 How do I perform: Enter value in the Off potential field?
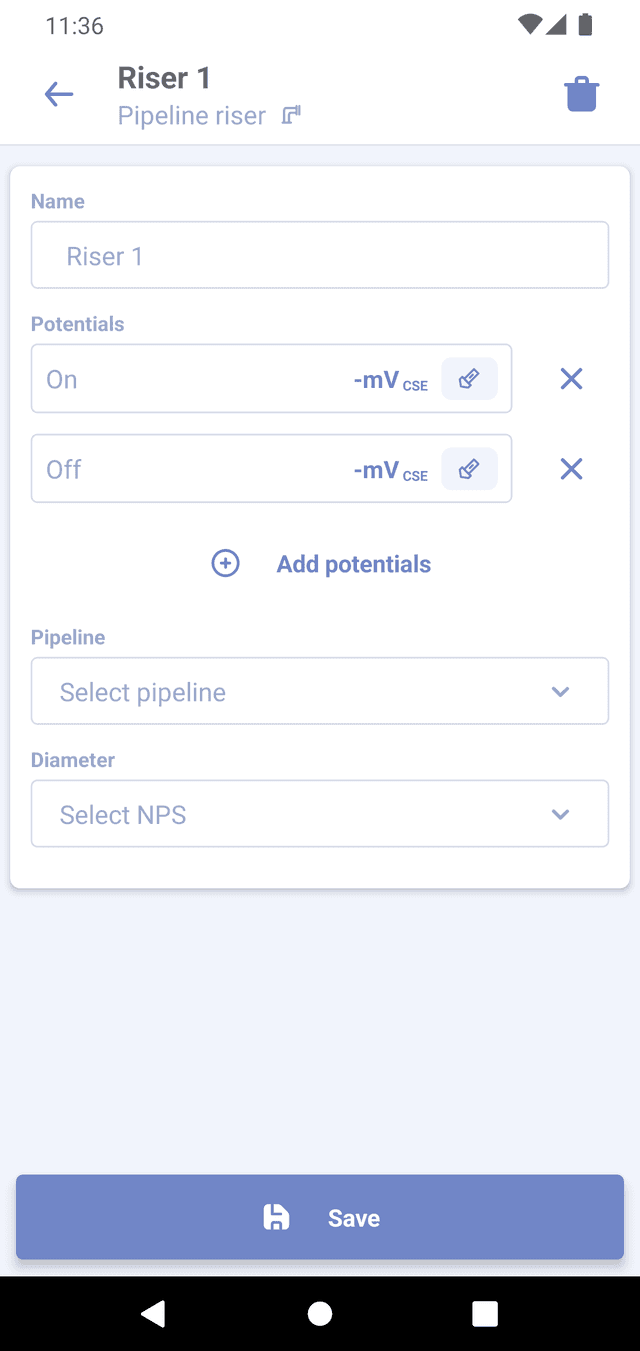click(190, 469)
